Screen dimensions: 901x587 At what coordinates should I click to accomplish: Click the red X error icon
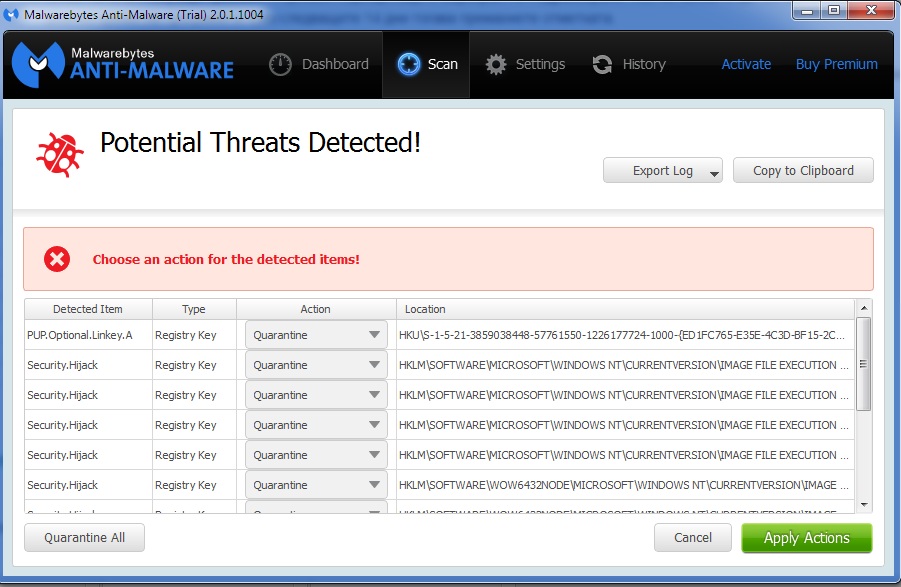pos(57,259)
